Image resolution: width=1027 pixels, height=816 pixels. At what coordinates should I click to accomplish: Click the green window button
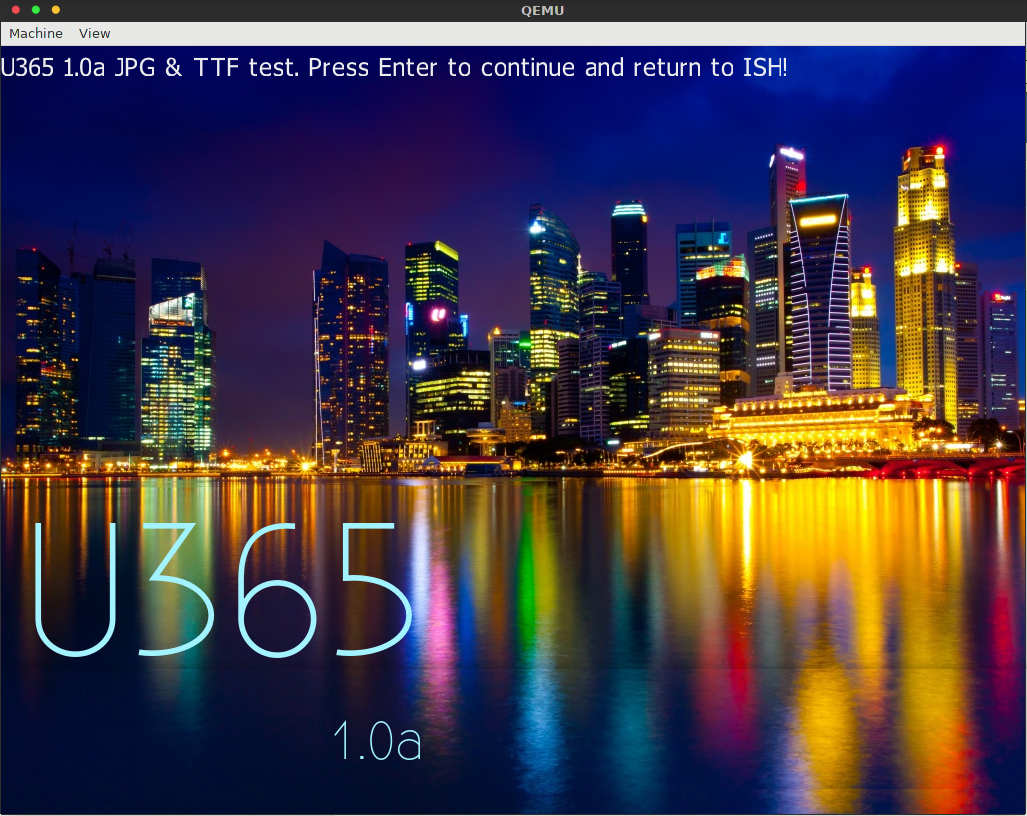point(36,10)
